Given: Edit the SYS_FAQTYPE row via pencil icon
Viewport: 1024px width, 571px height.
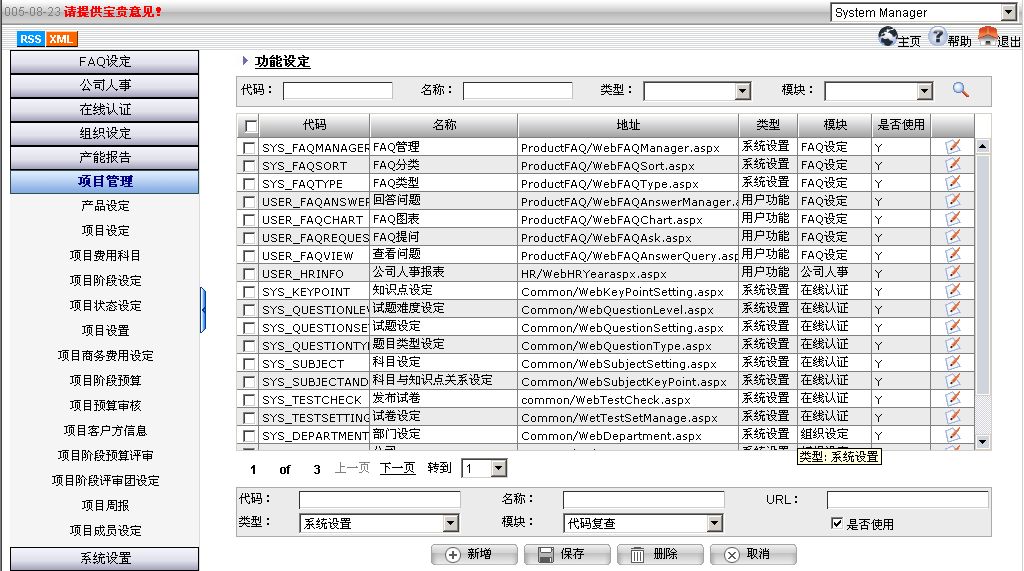Looking at the screenshot, I should click(953, 182).
